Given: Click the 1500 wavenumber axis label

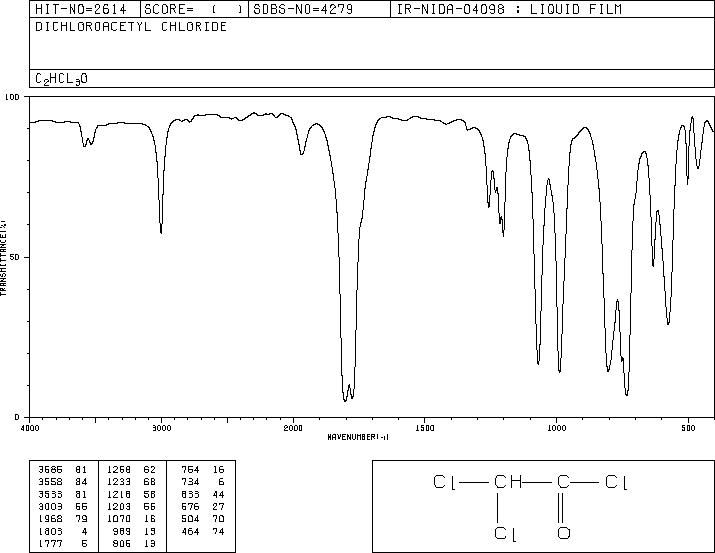Looking at the screenshot, I should [x=425, y=428].
